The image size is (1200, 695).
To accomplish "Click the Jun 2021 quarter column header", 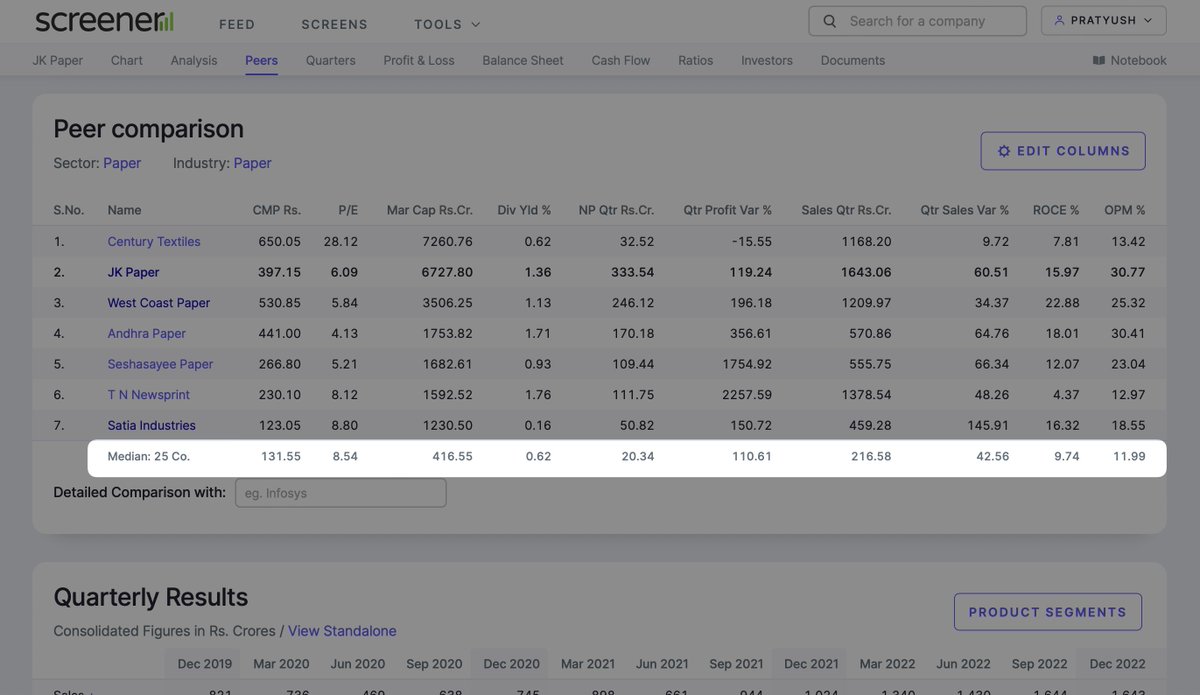I will click(x=662, y=664).
